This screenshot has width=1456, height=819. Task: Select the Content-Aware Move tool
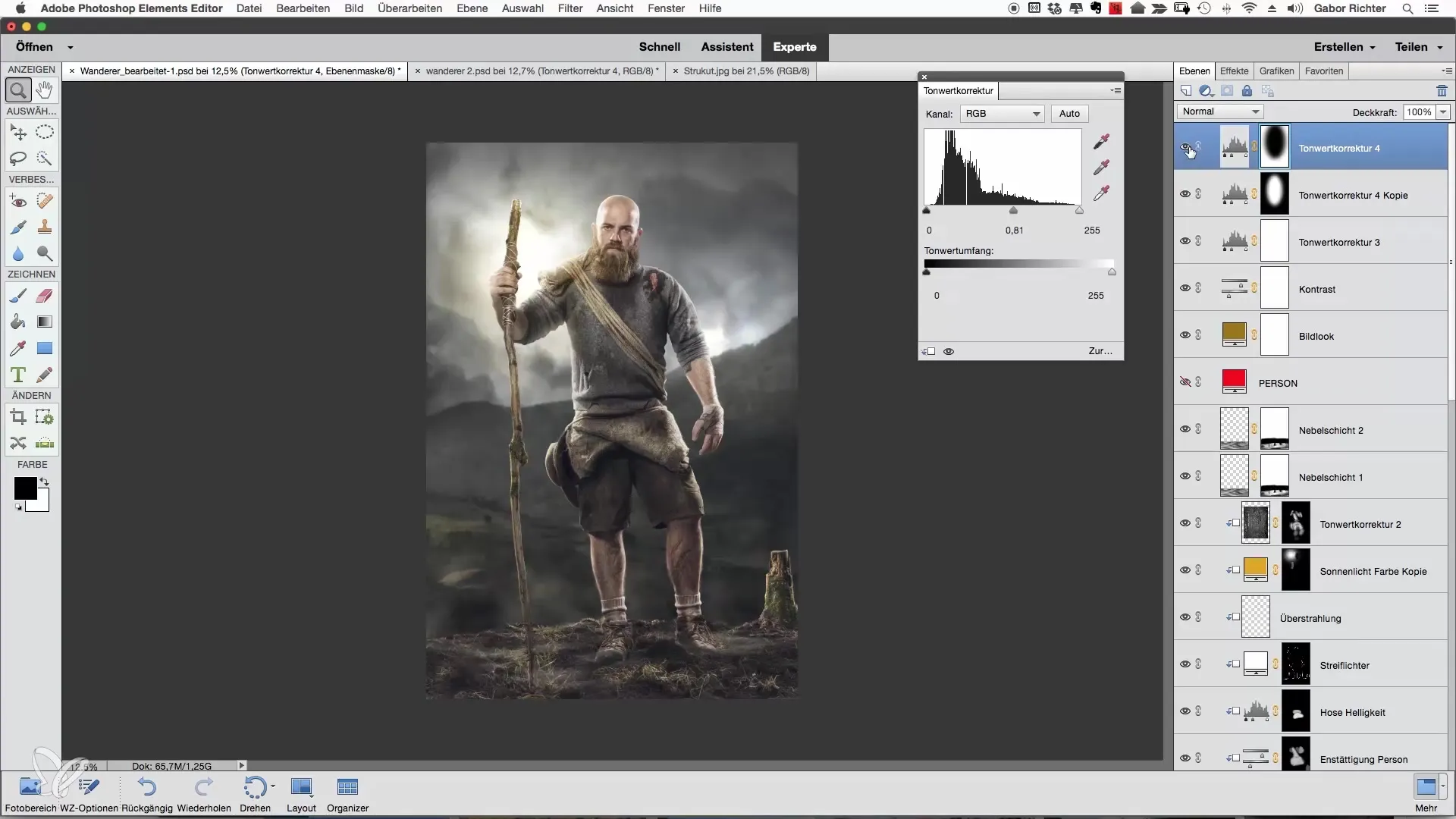point(18,443)
